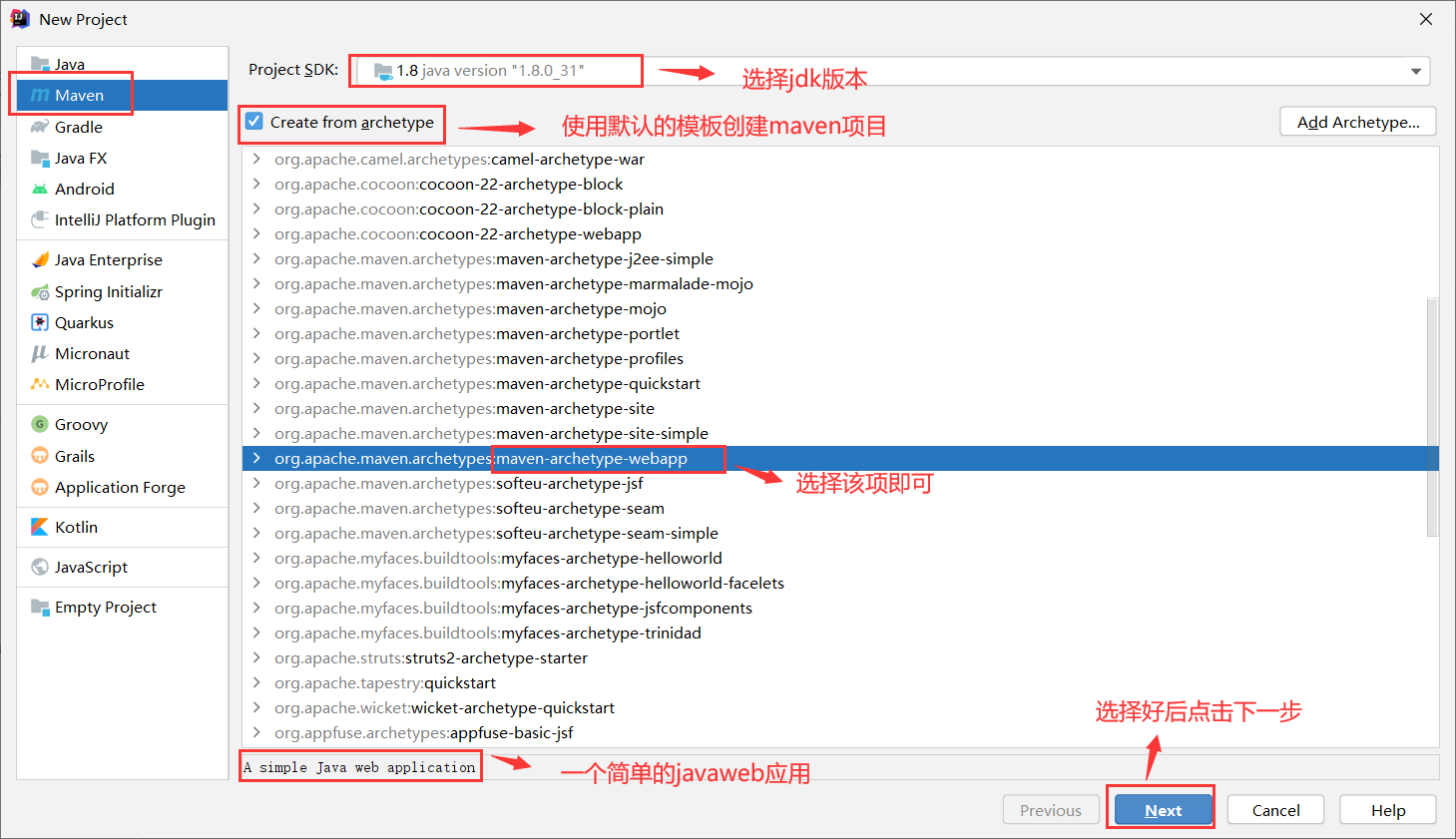The width and height of the screenshot is (1456, 839).
Task: Select myfaces-archetype-trinidad archetype text
Action: (x=601, y=632)
